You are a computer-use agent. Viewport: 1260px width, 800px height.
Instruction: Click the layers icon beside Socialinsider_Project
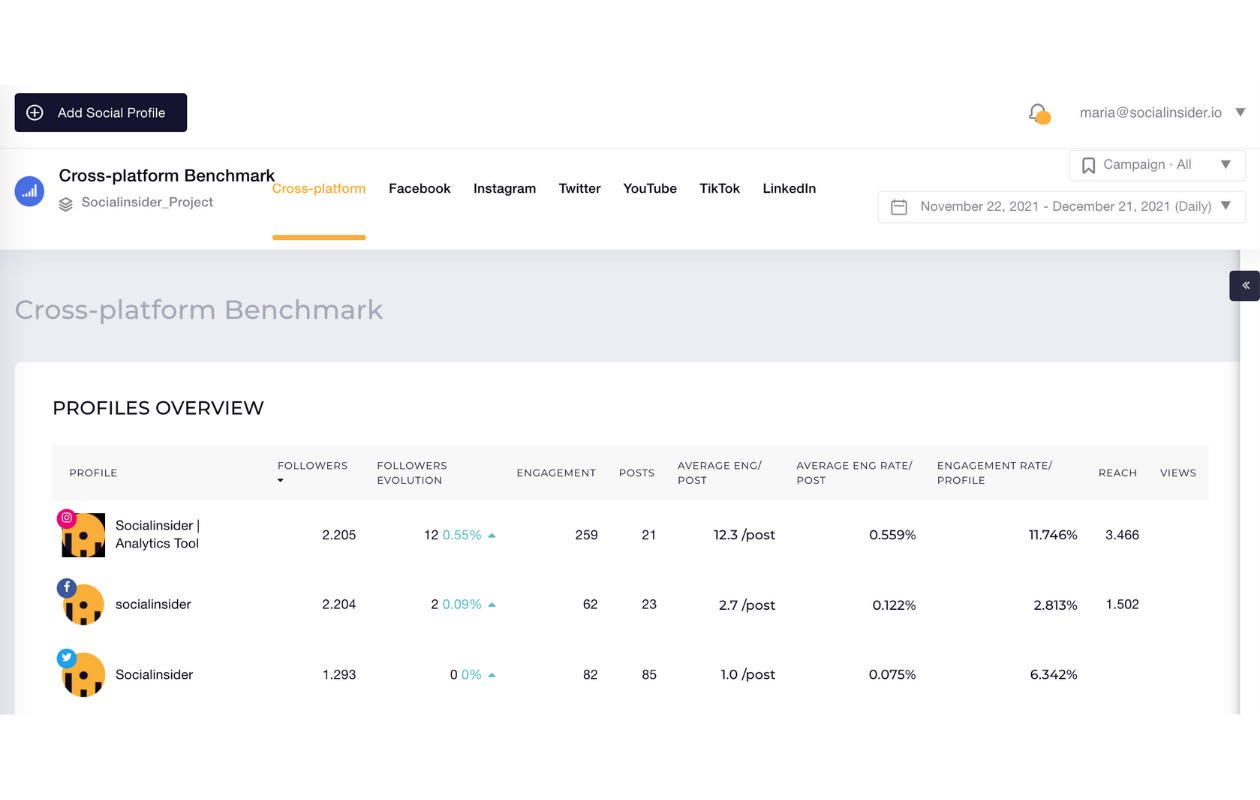(x=66, y=203)
